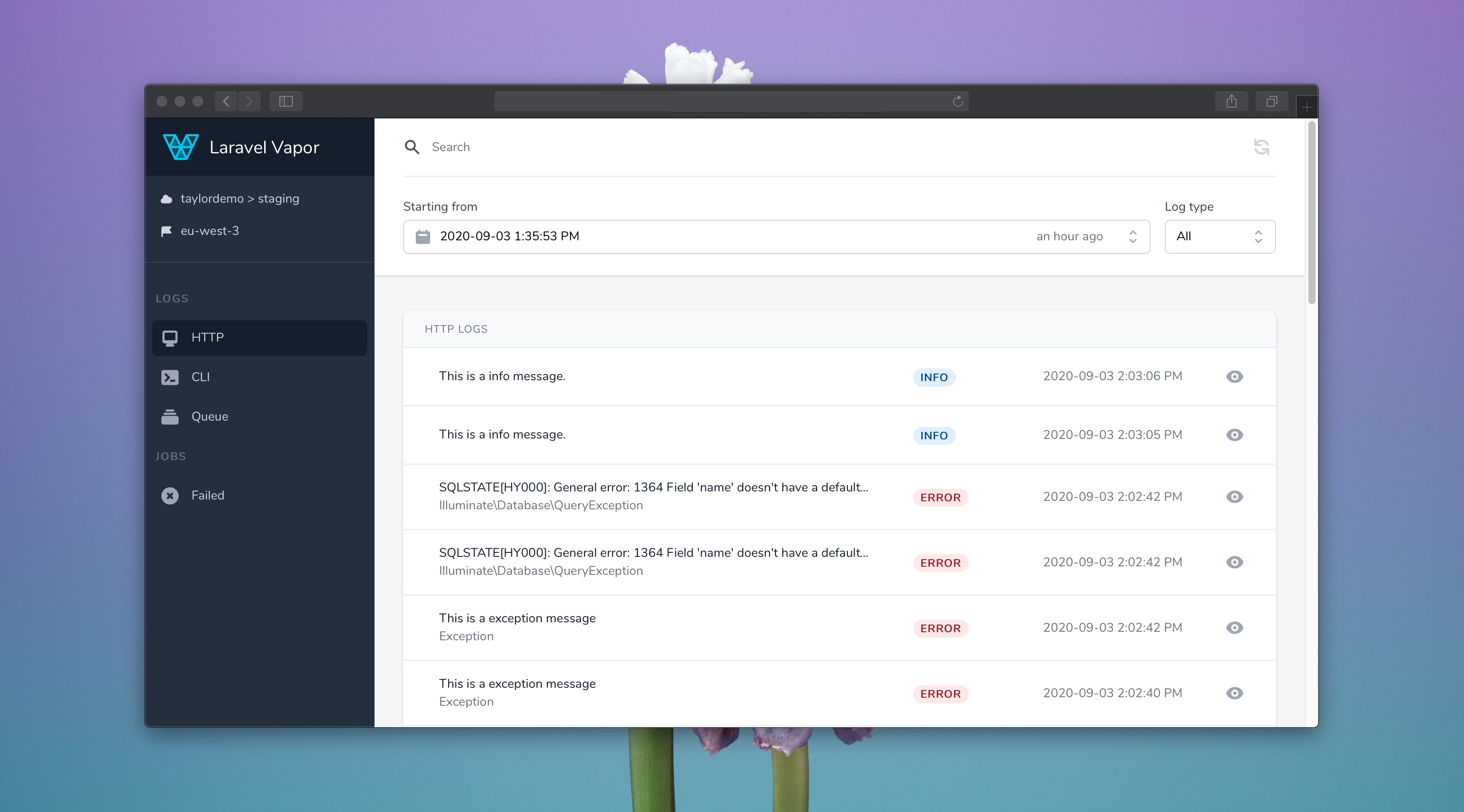View the Failed jobs section
Screen dimensions: 1464x812
click(207, 495)
